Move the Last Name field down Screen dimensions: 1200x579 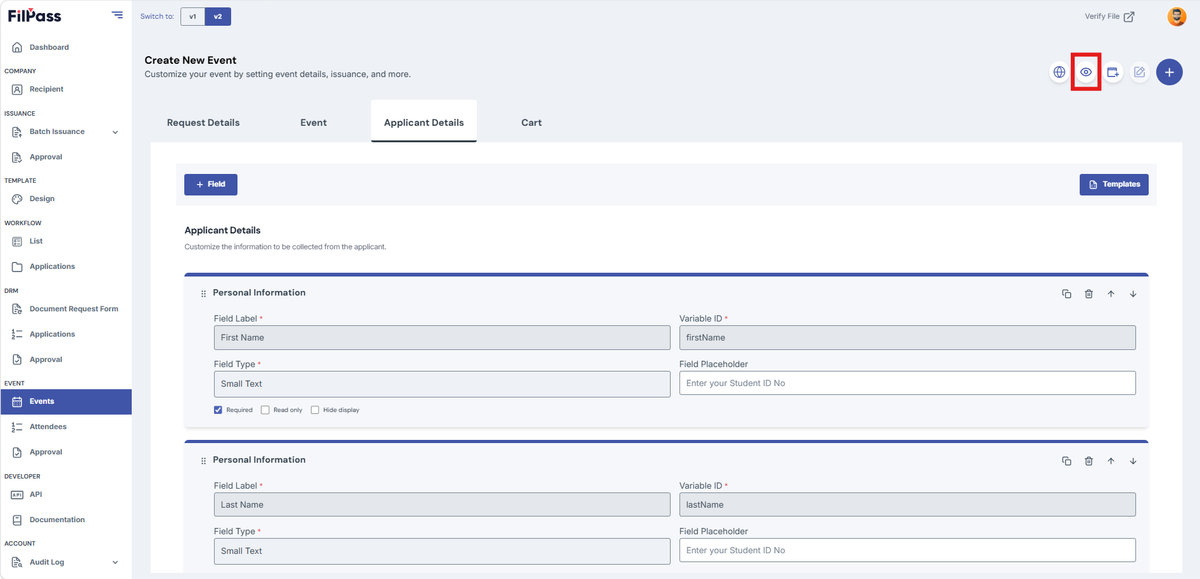tap(1133, 461)
